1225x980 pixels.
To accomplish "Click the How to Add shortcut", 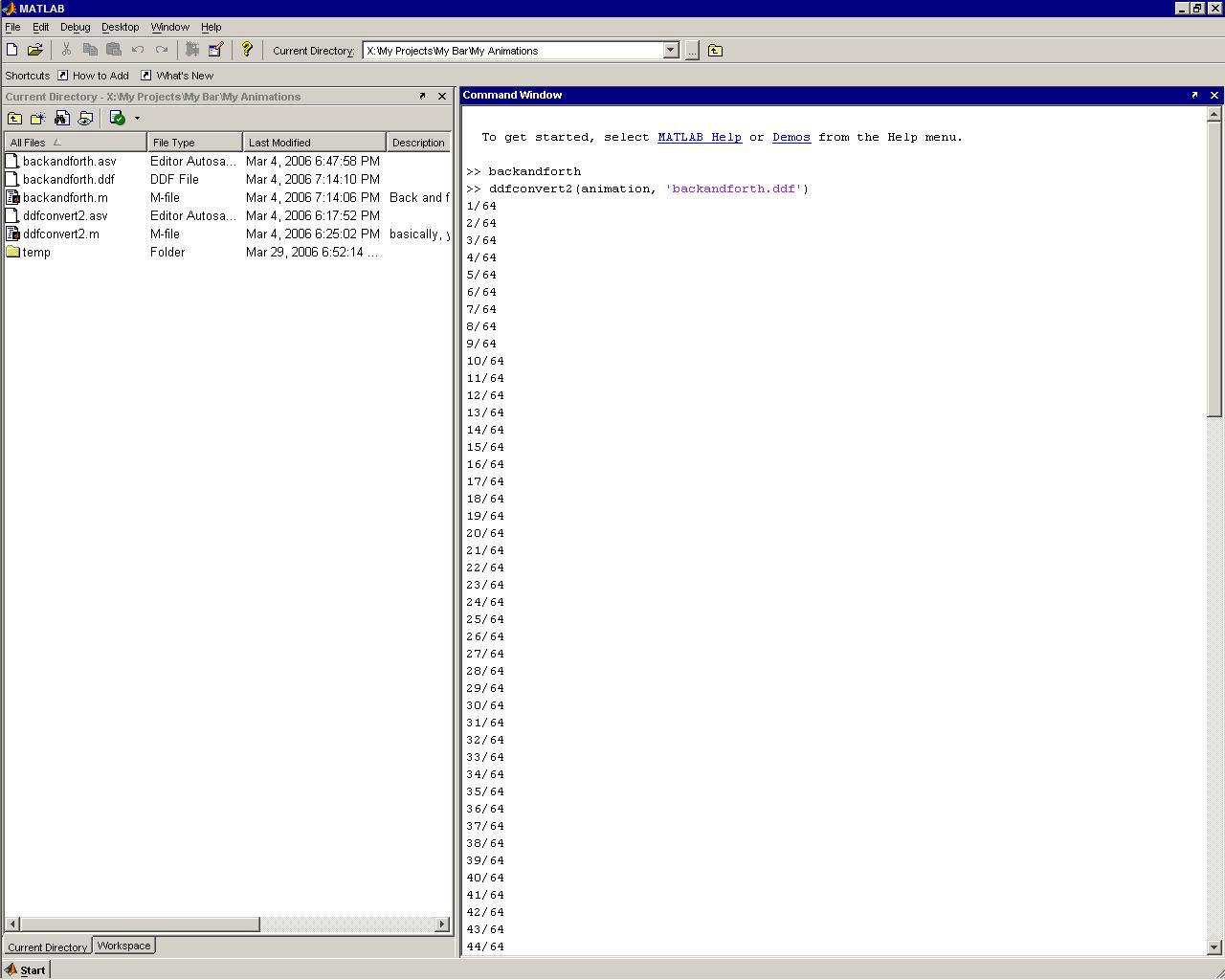I will (93, 76).
